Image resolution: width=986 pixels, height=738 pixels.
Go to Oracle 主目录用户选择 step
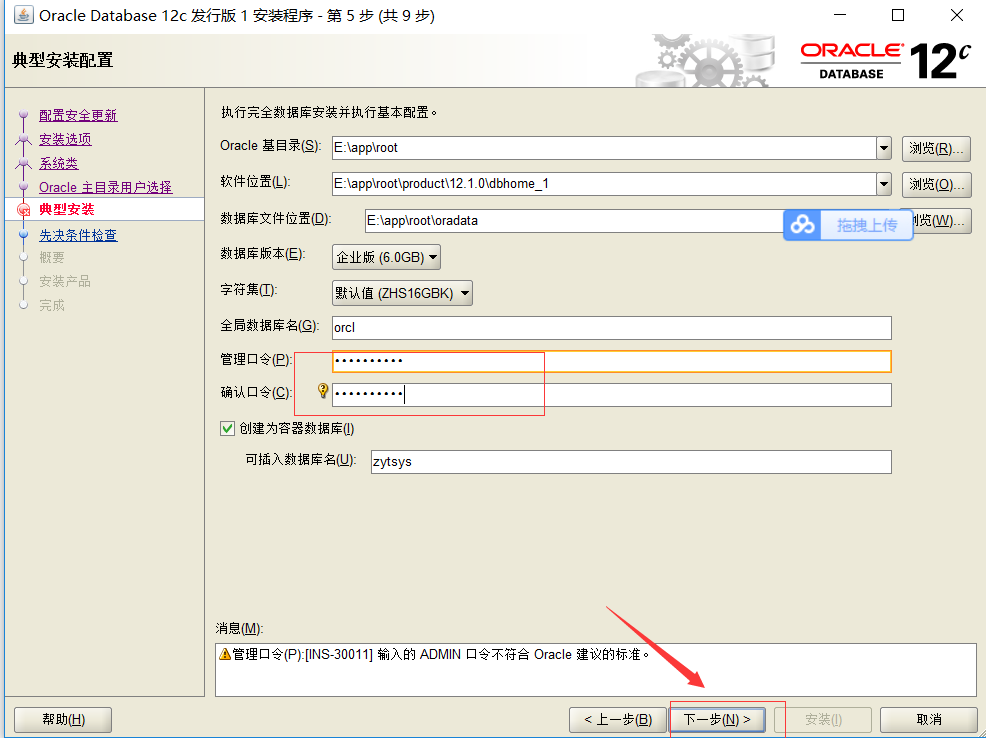105,187
